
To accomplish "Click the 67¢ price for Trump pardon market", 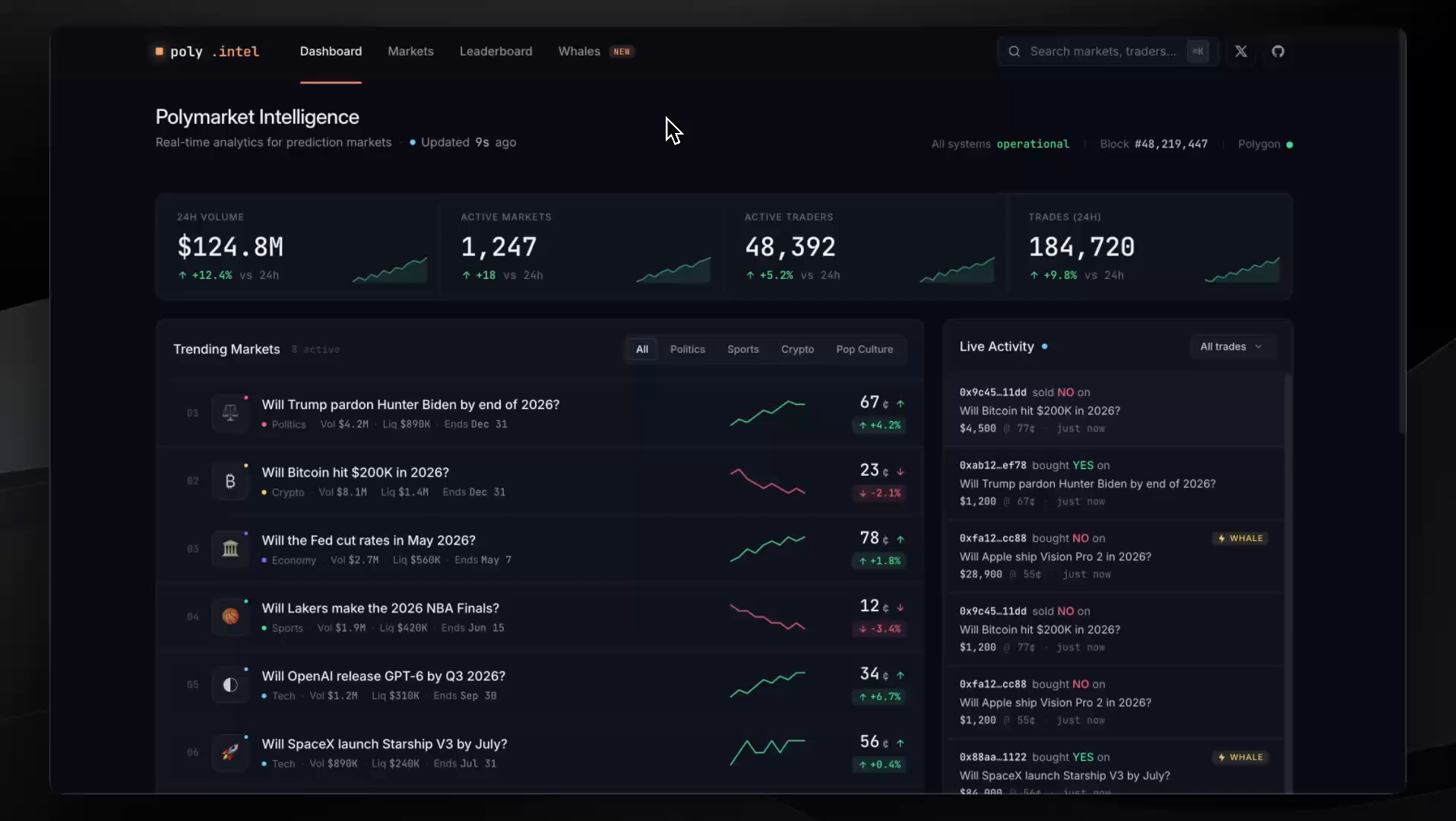I will tap(874, 402).
